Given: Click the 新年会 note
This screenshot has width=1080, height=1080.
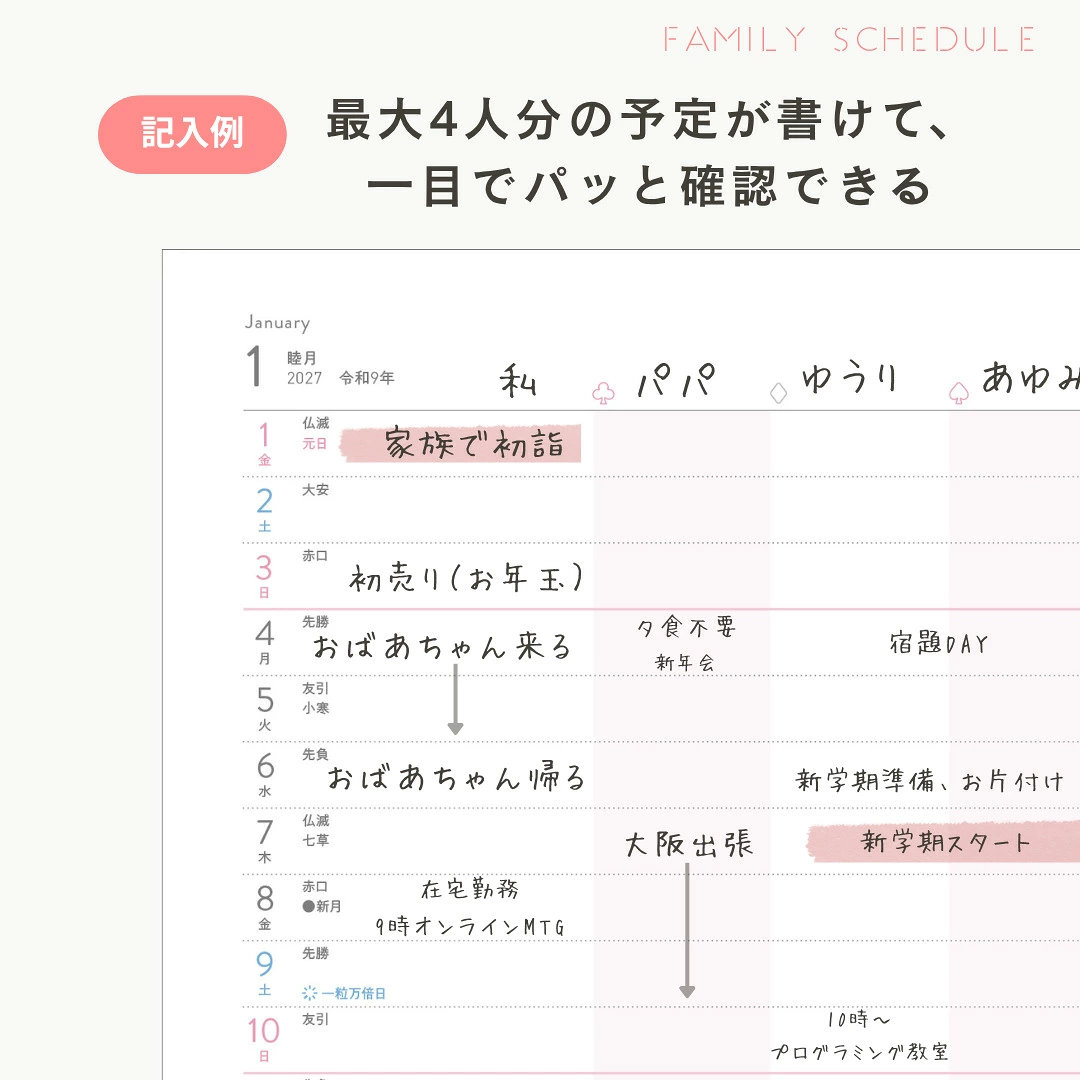Looking at the screenshot, I should click(x=685, y=663).
